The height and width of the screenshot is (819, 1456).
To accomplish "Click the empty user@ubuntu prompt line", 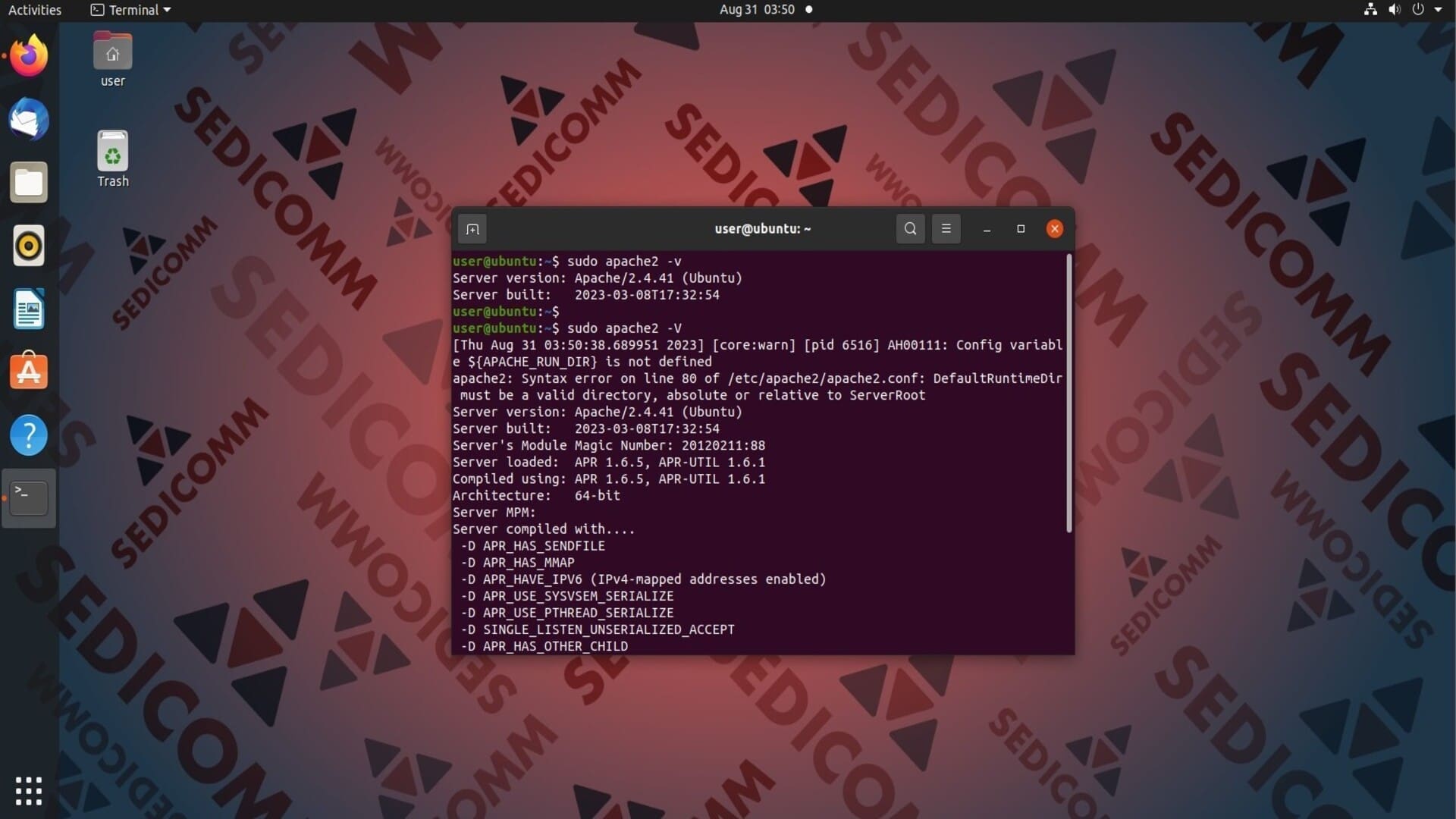I will 506,311.
